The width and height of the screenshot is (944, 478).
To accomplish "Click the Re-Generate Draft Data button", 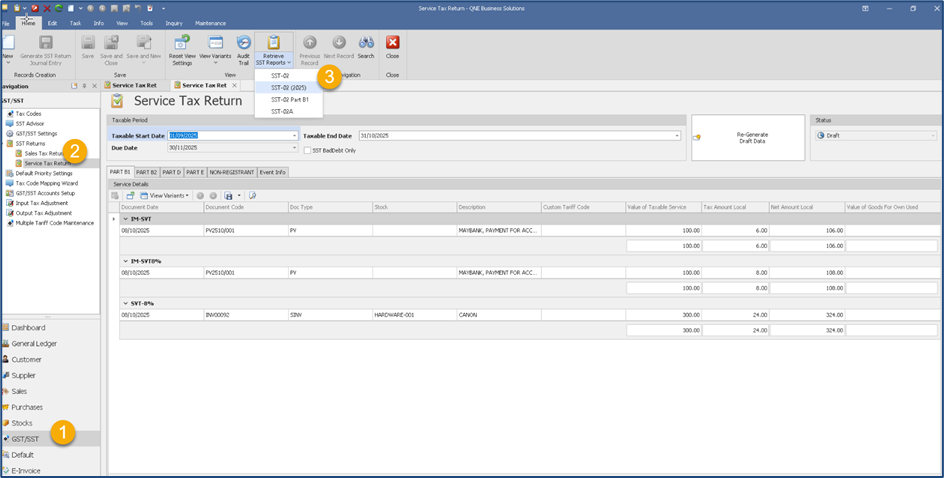I will tap(748, 137).
